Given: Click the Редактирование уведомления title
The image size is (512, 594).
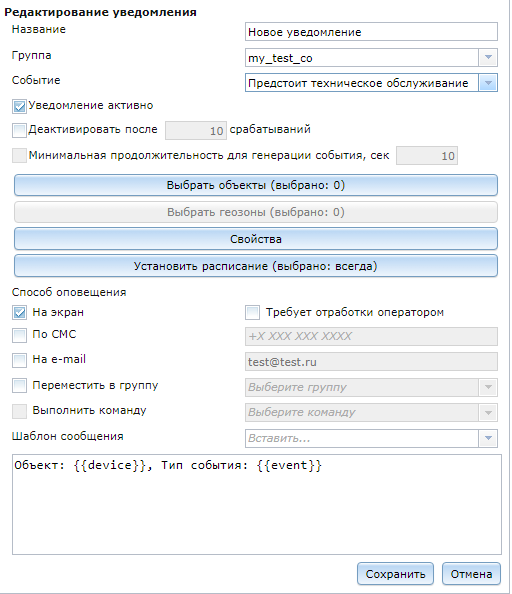Looking at the screenshot, I should (100, 12).
